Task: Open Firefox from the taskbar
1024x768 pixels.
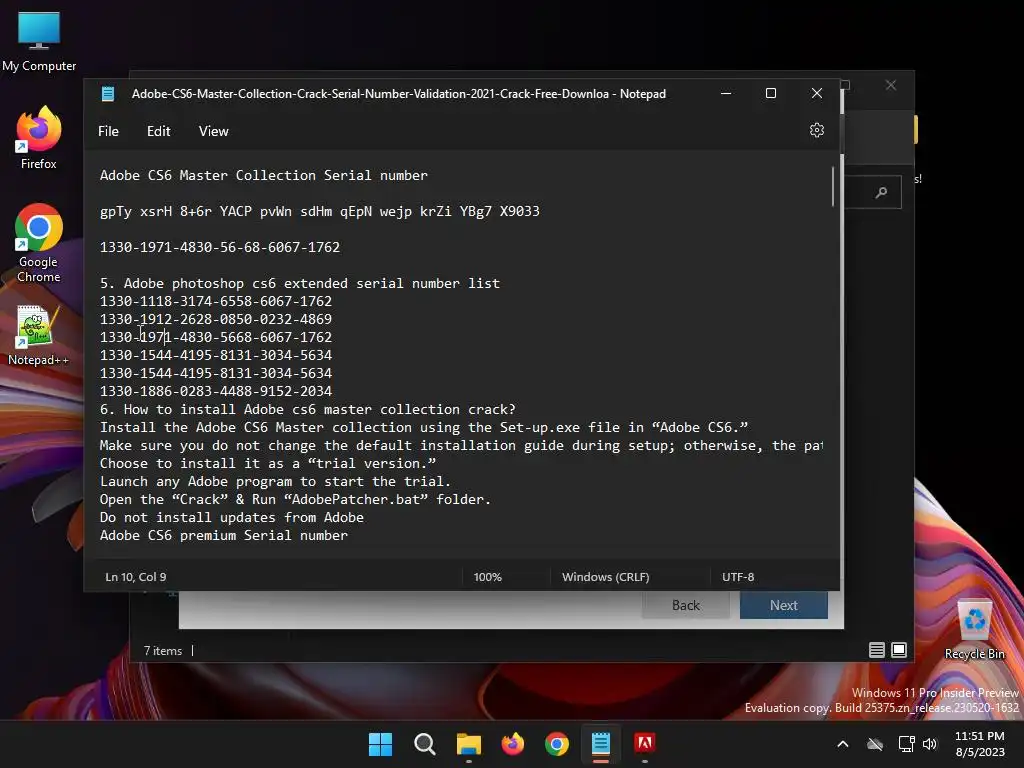Action: pos(513,744)
